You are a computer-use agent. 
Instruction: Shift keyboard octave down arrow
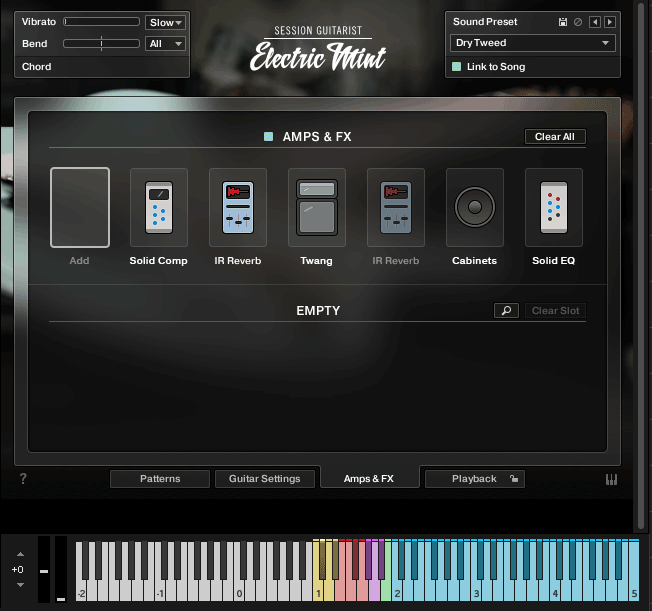point(20,585)
